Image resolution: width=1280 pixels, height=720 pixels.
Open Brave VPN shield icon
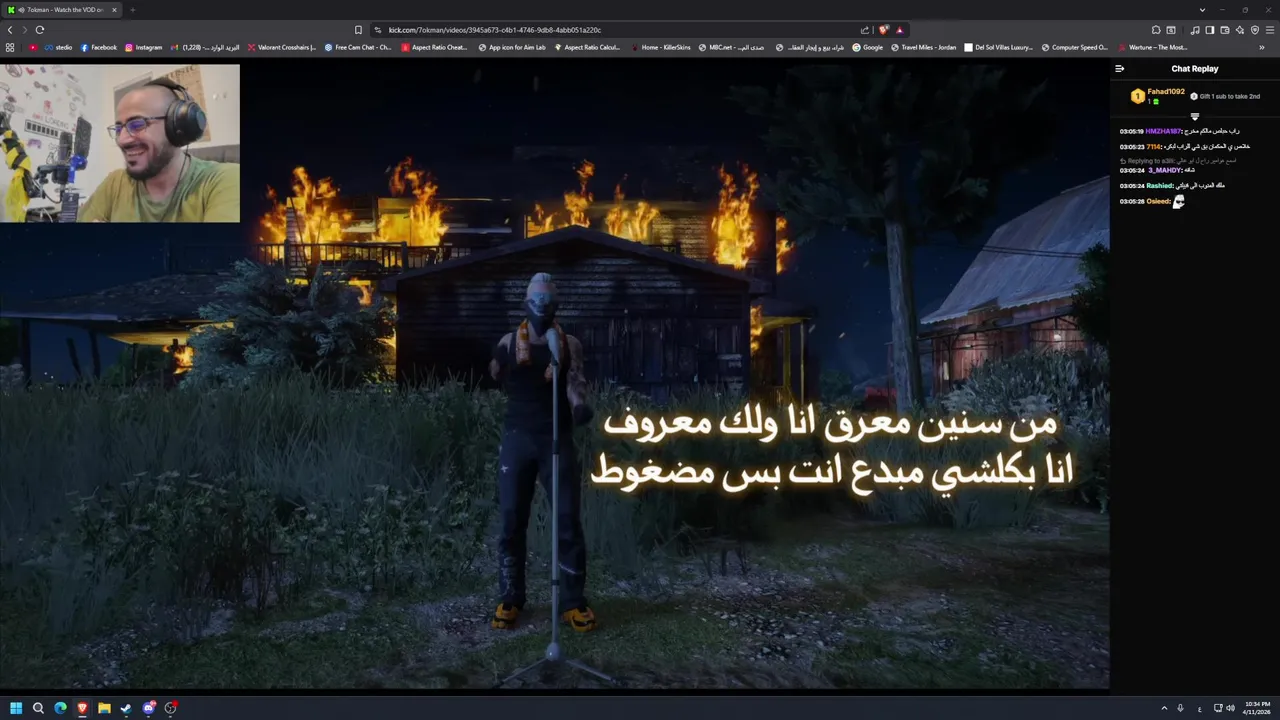(x=1254, y=30)
